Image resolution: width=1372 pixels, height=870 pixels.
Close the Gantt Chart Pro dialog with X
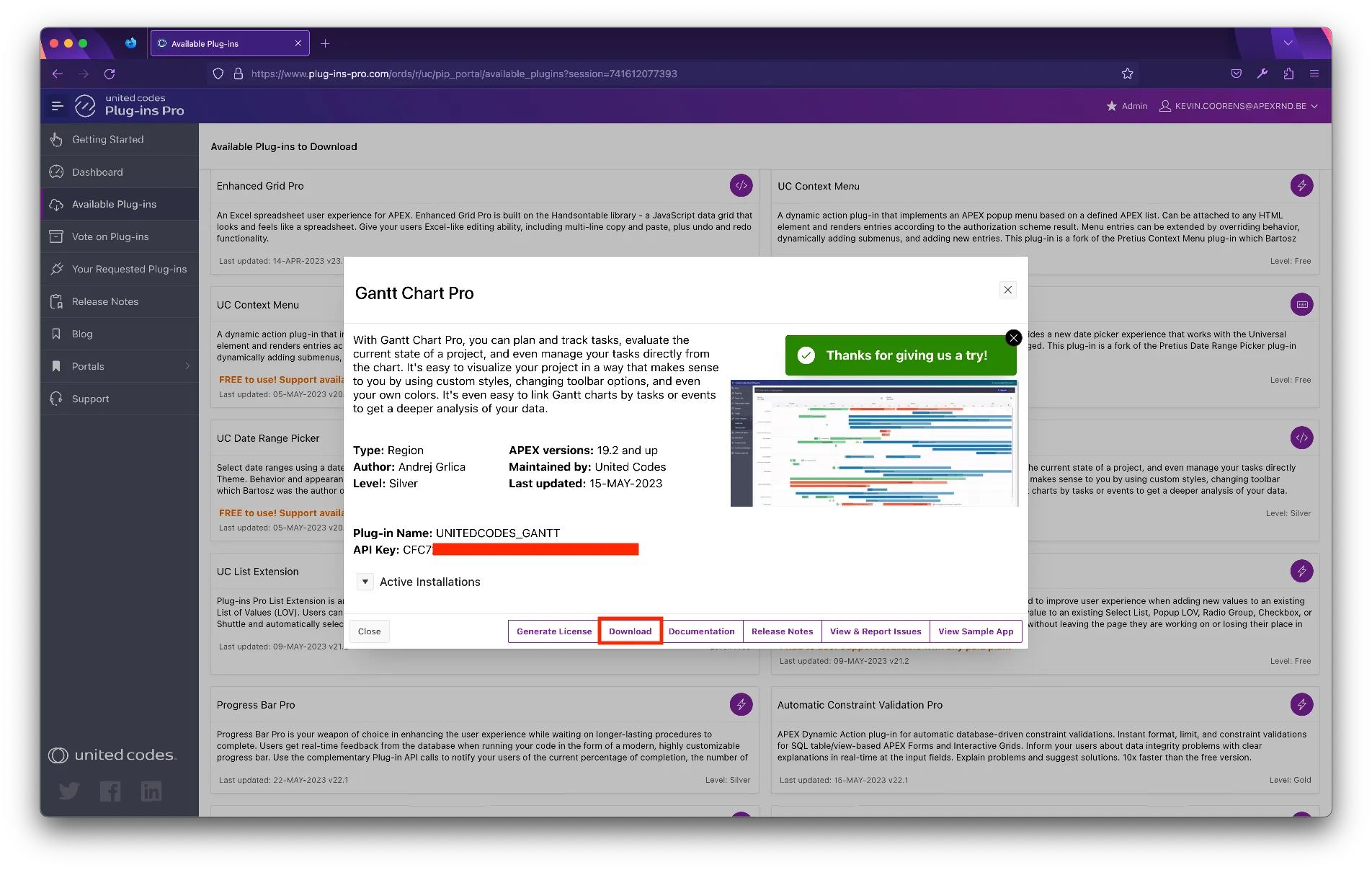pos(1007,290)
